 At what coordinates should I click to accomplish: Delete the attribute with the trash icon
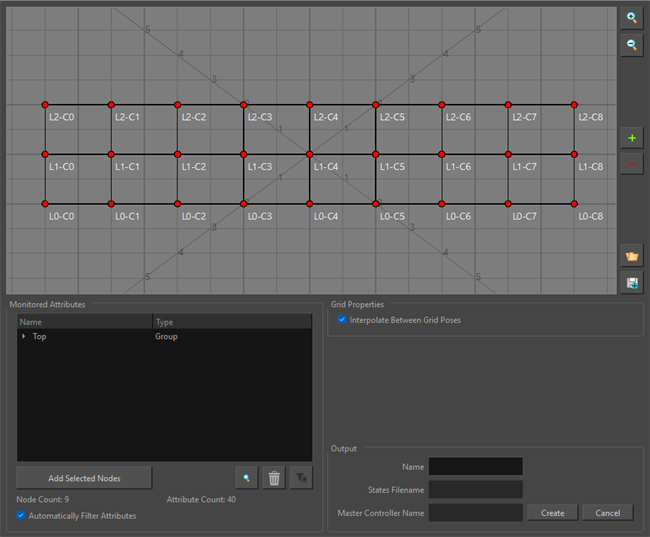click(x=274, y=478)
